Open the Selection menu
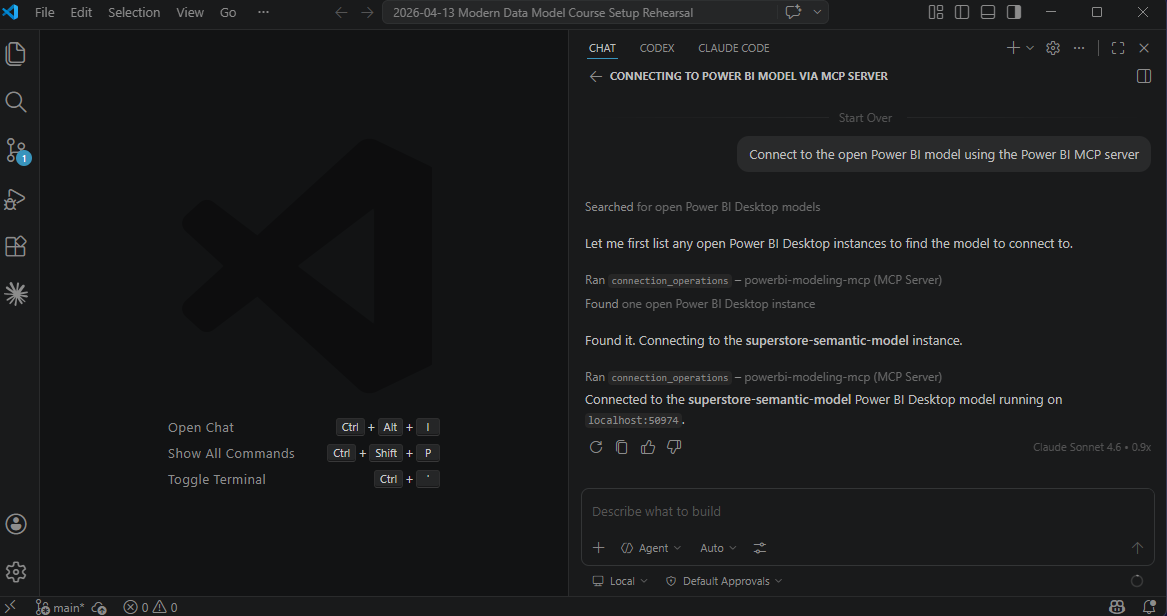Image resolution: width=1167 pixels, height=616 pixels. (x=134, y=12)
